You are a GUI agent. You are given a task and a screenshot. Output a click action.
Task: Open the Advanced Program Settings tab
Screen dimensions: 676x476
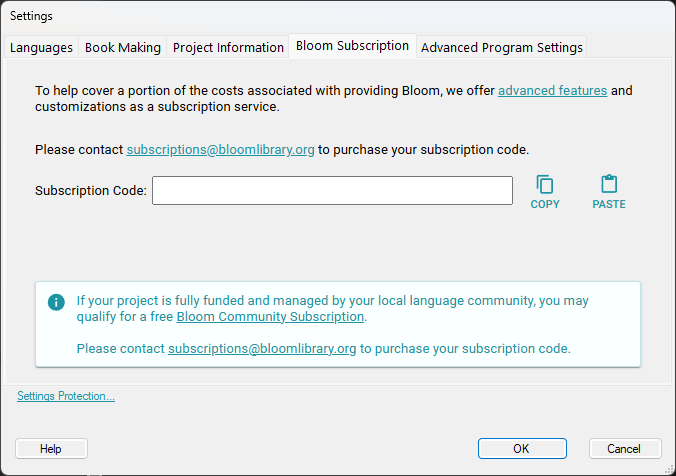pos(502,47)
